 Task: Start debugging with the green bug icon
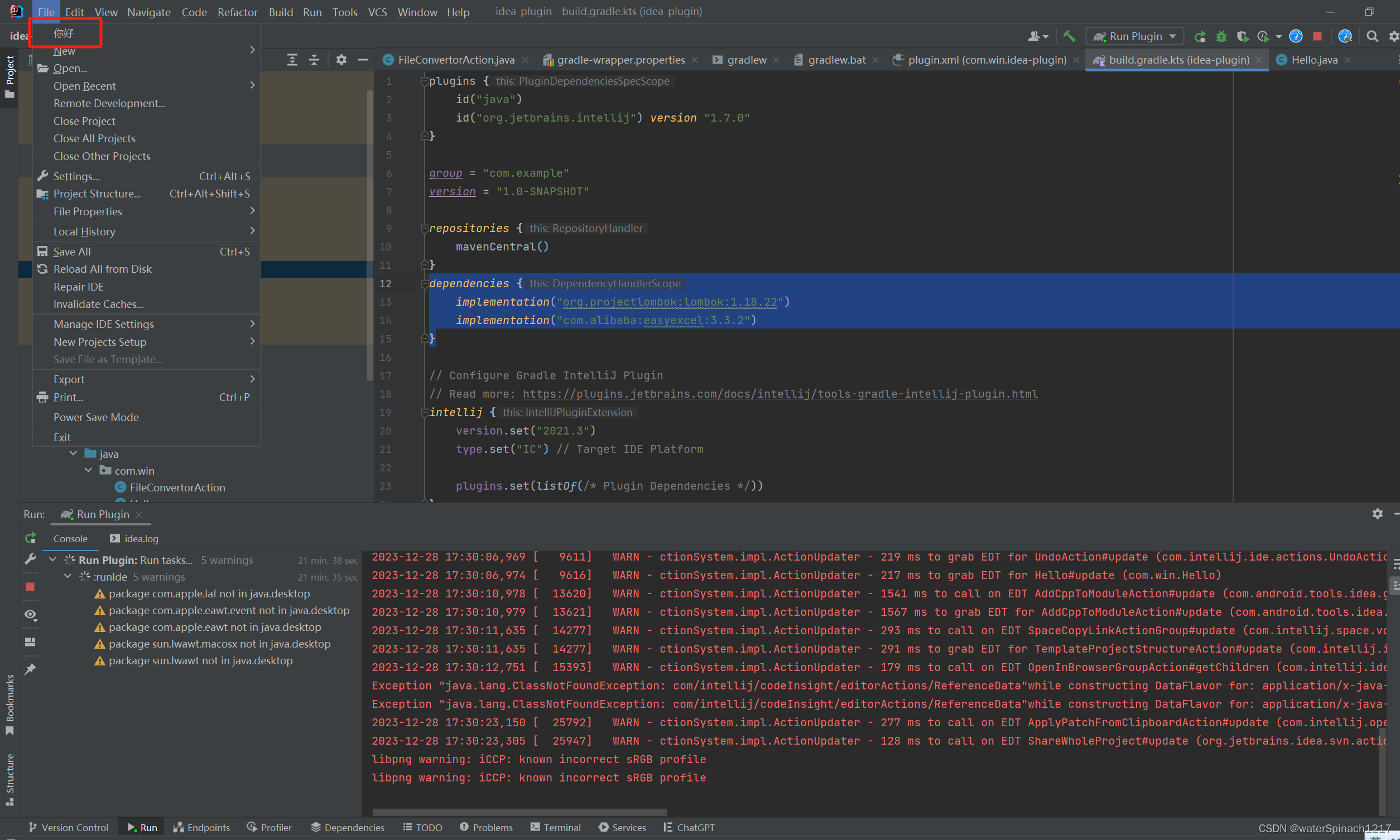(1221, 37)
